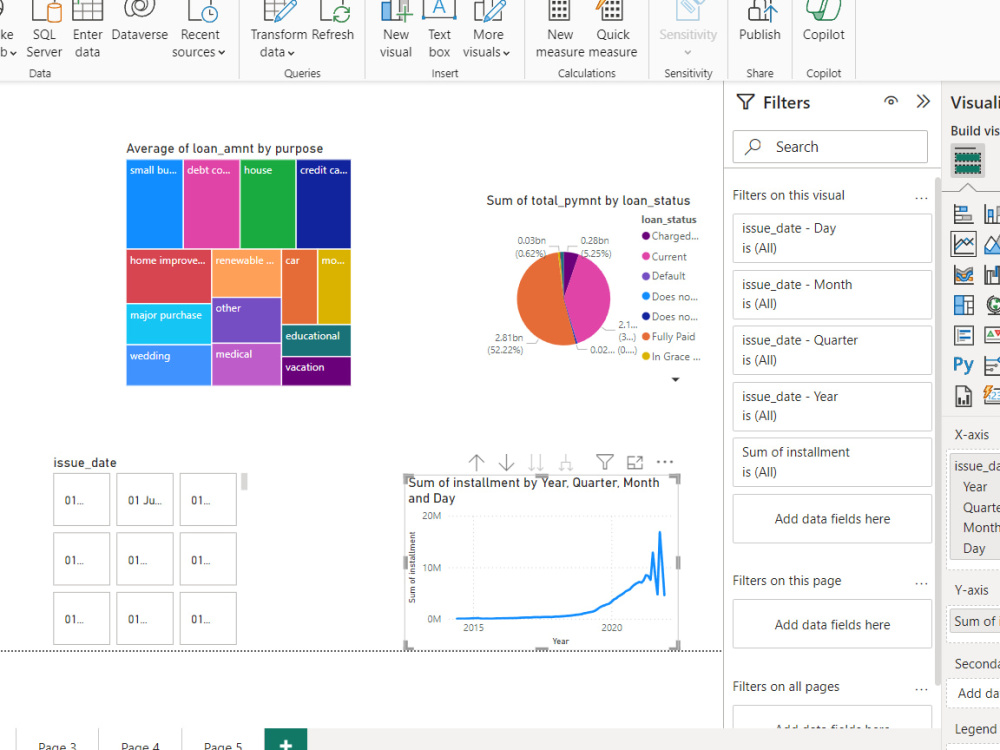This screenshot has width=1000, height=750.
Task: Toggle the Filters pane eye icon
Action: (x=891, y=101)
